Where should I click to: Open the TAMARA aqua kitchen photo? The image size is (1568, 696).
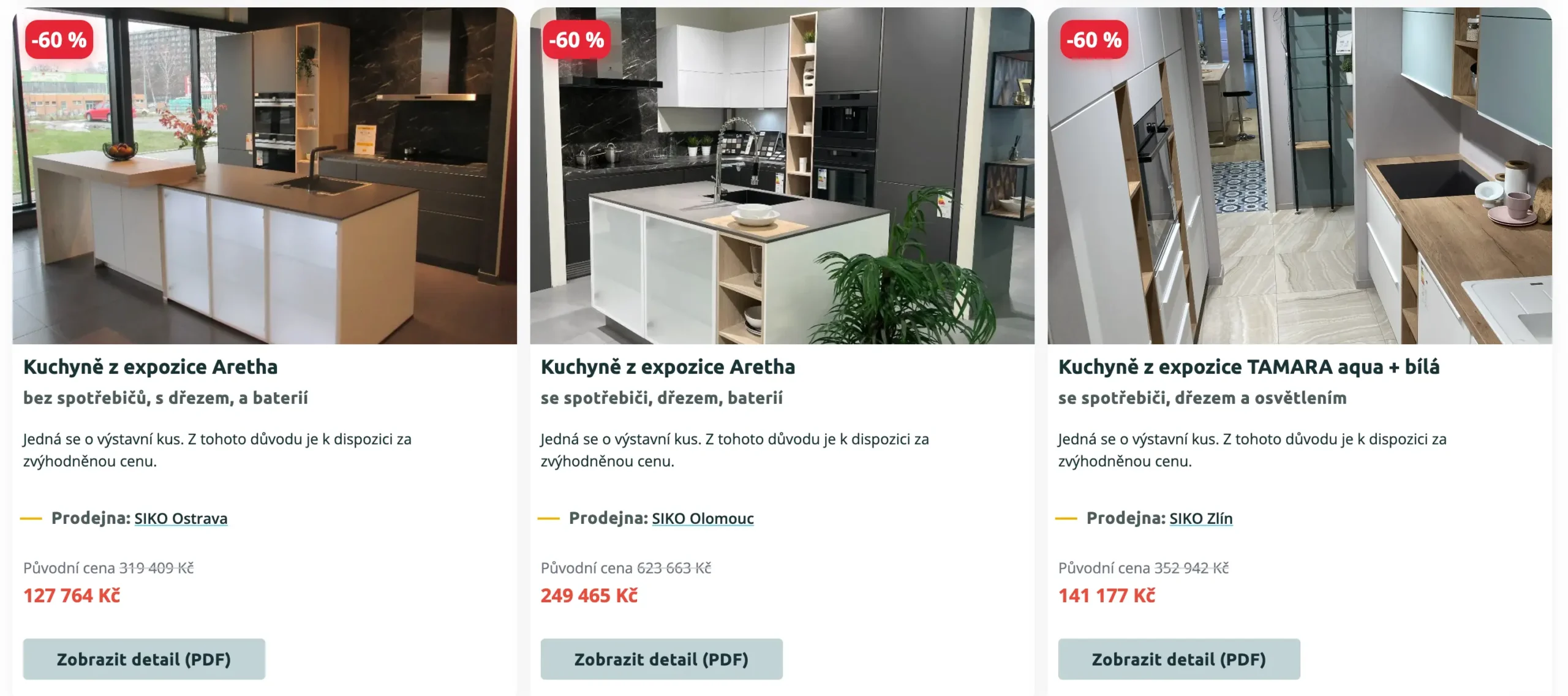coord(1300,176)
